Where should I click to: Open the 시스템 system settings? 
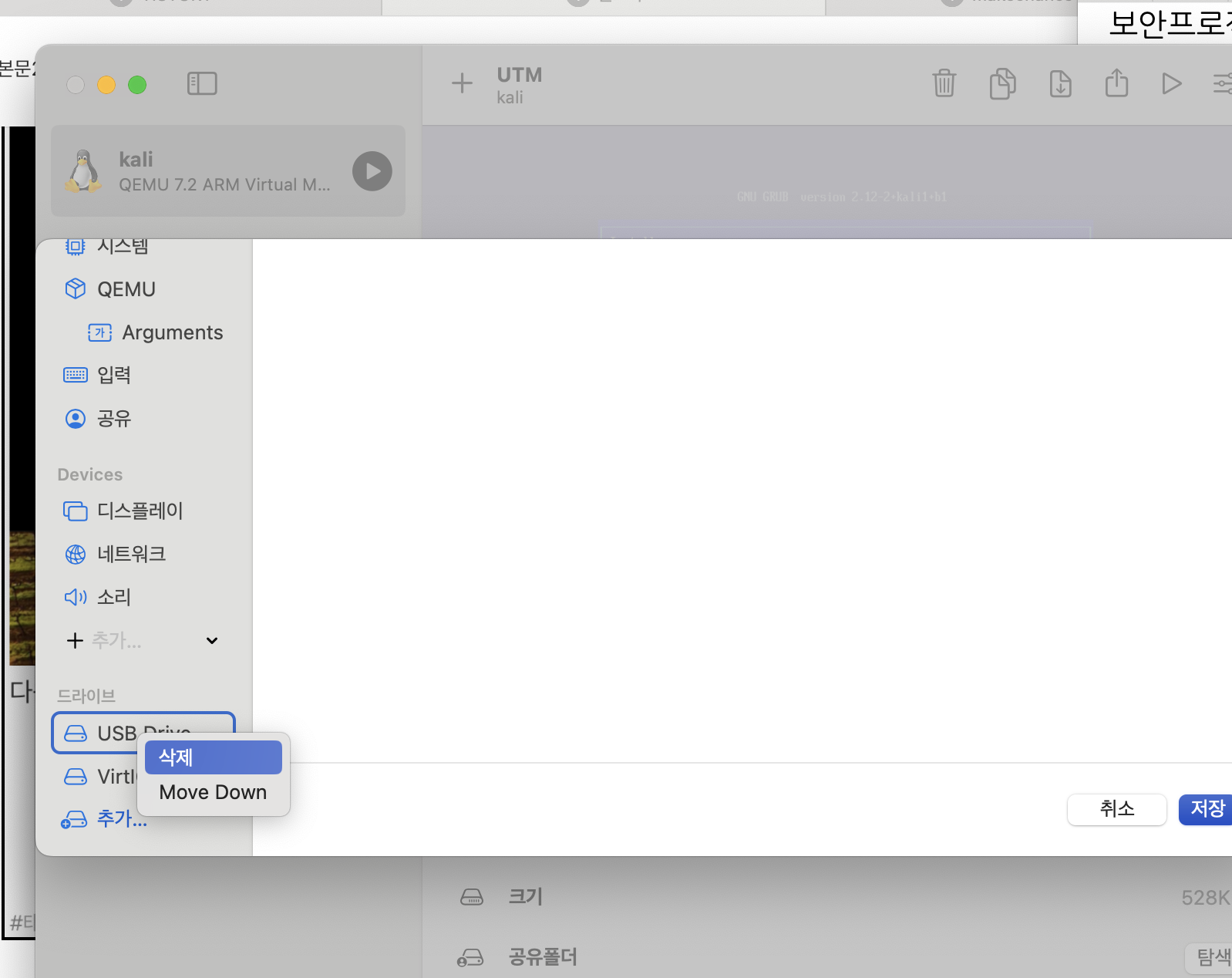coord(107,246)
